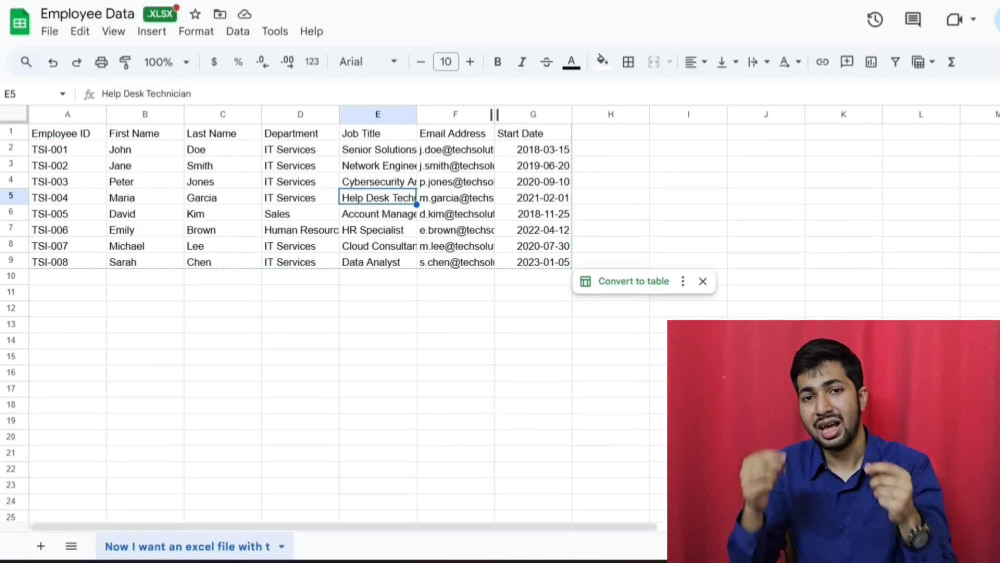This screenshot has height=563, width=1000.
Task: Click the Sheets home logo
Action: tap(20, 21)
